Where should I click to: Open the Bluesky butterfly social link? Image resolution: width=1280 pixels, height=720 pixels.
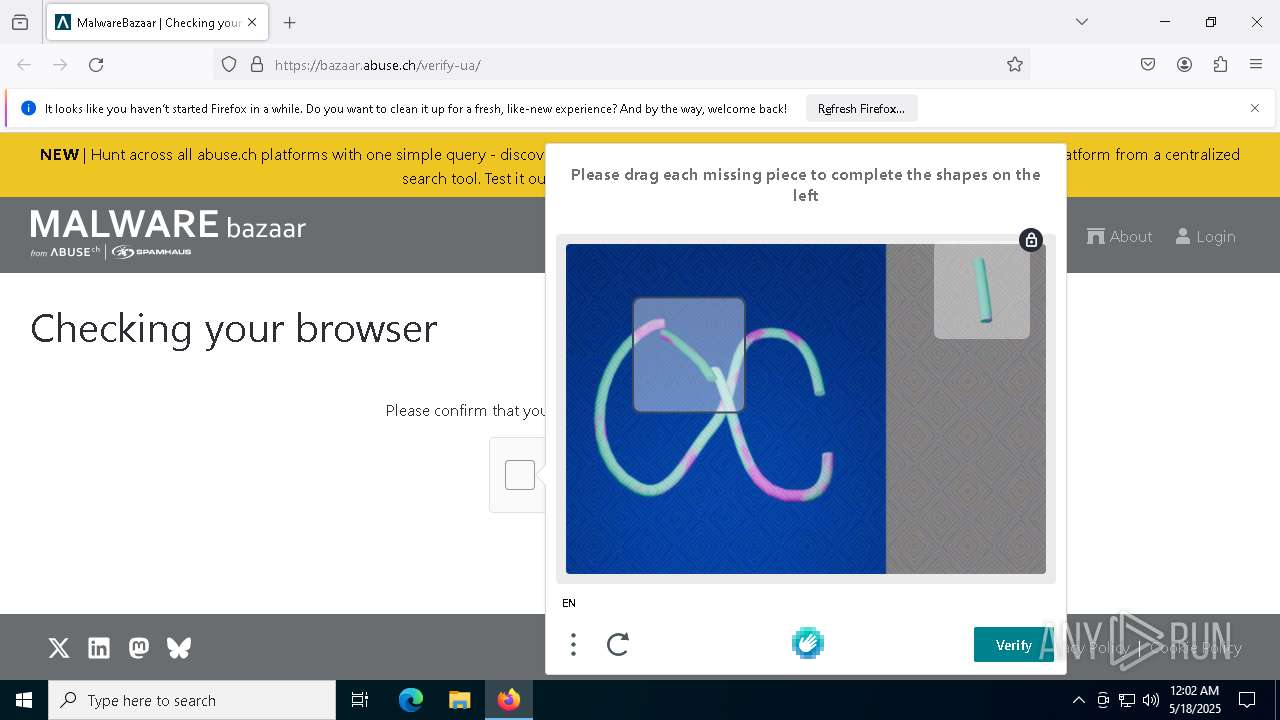point(179,648)
